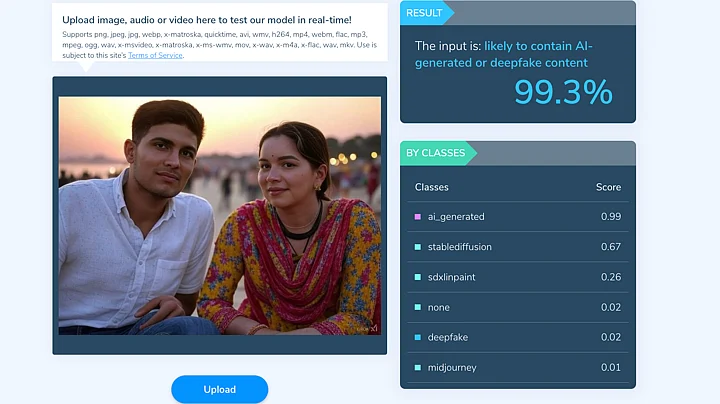Click the midjourney class square marker
This screenshot has width=720, height=404.
pyautogui.click(x=417, y=367)
